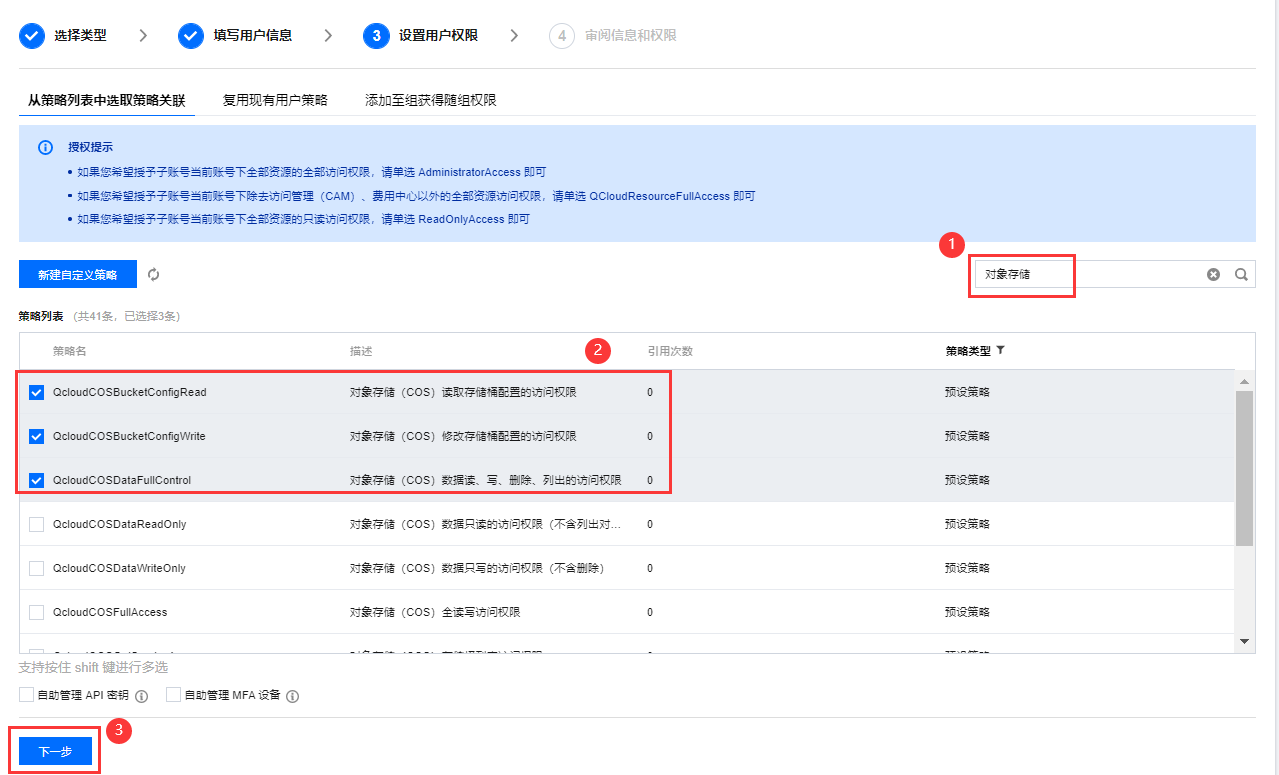Select 从策略列表中选取策略关联 tab
The width and height of the screenshot is (1279, 775).
[107, 100]
